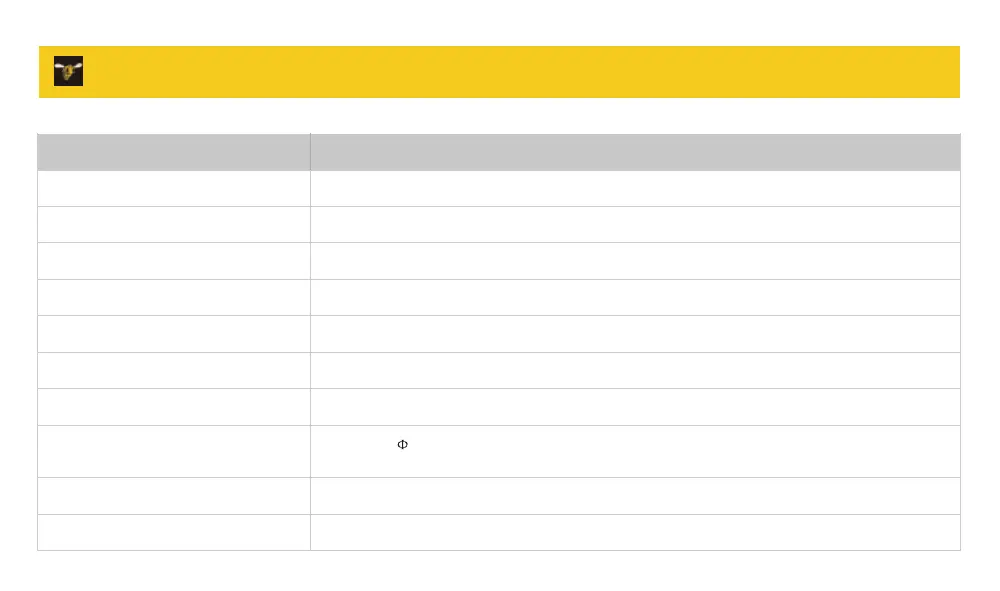Click the Φ symbol in the table

click(403, 444)
